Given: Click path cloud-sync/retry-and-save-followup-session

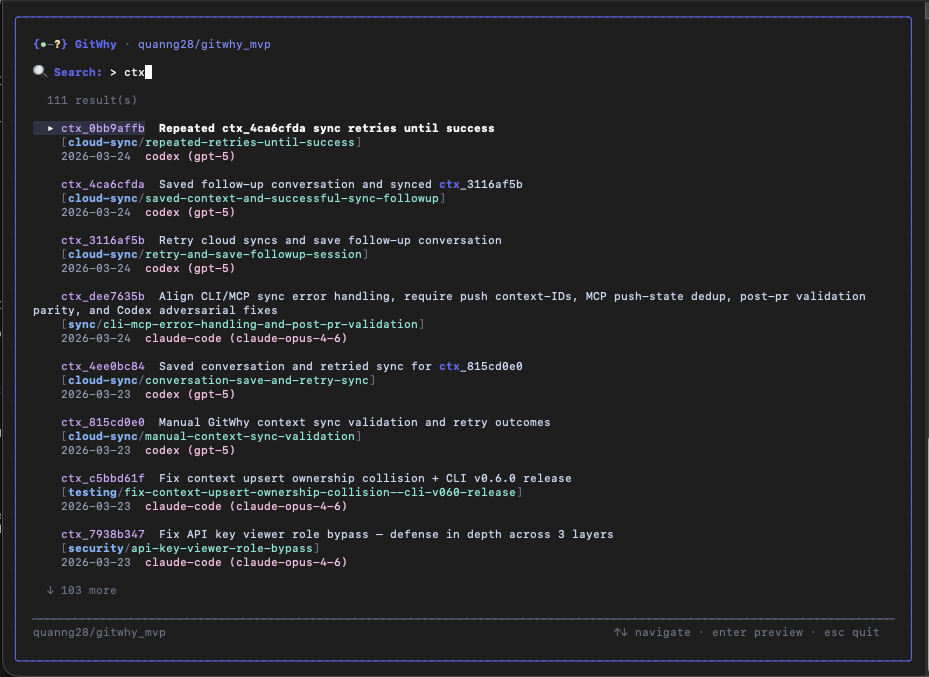Looking at the screenshot, I should [214, 254].
